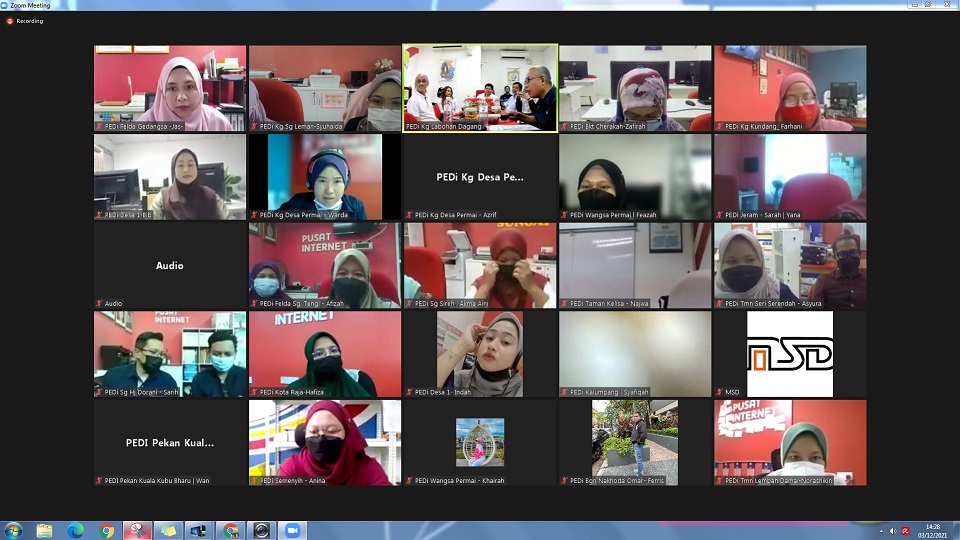Select the PEDi Kg Desa Pe... name tile
The width and height of the screenshot is (960, 540).
pyautogui.click(x=480, y=177)
